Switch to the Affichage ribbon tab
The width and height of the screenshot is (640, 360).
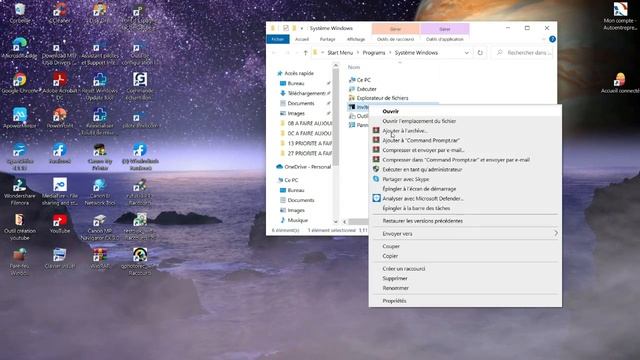pos(356,39)
